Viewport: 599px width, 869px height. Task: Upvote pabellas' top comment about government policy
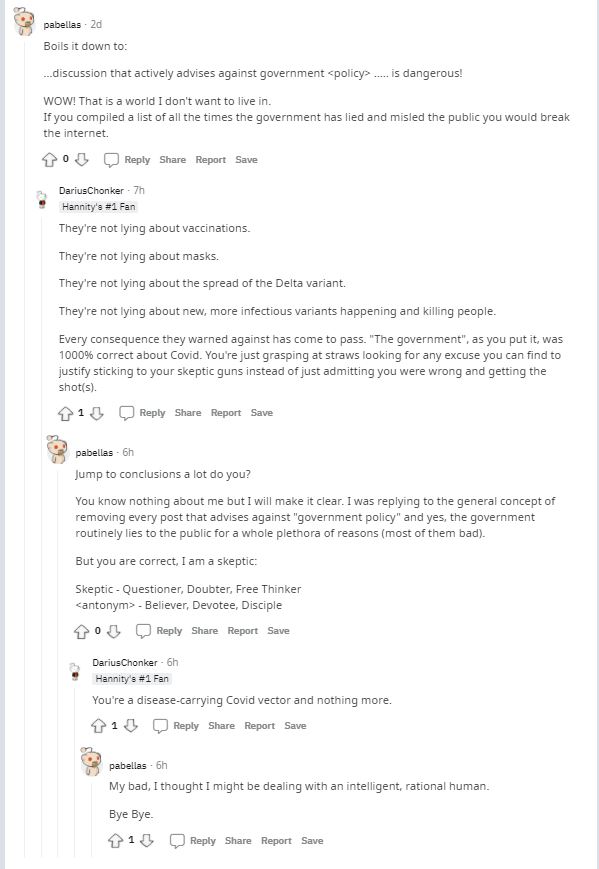49,160
